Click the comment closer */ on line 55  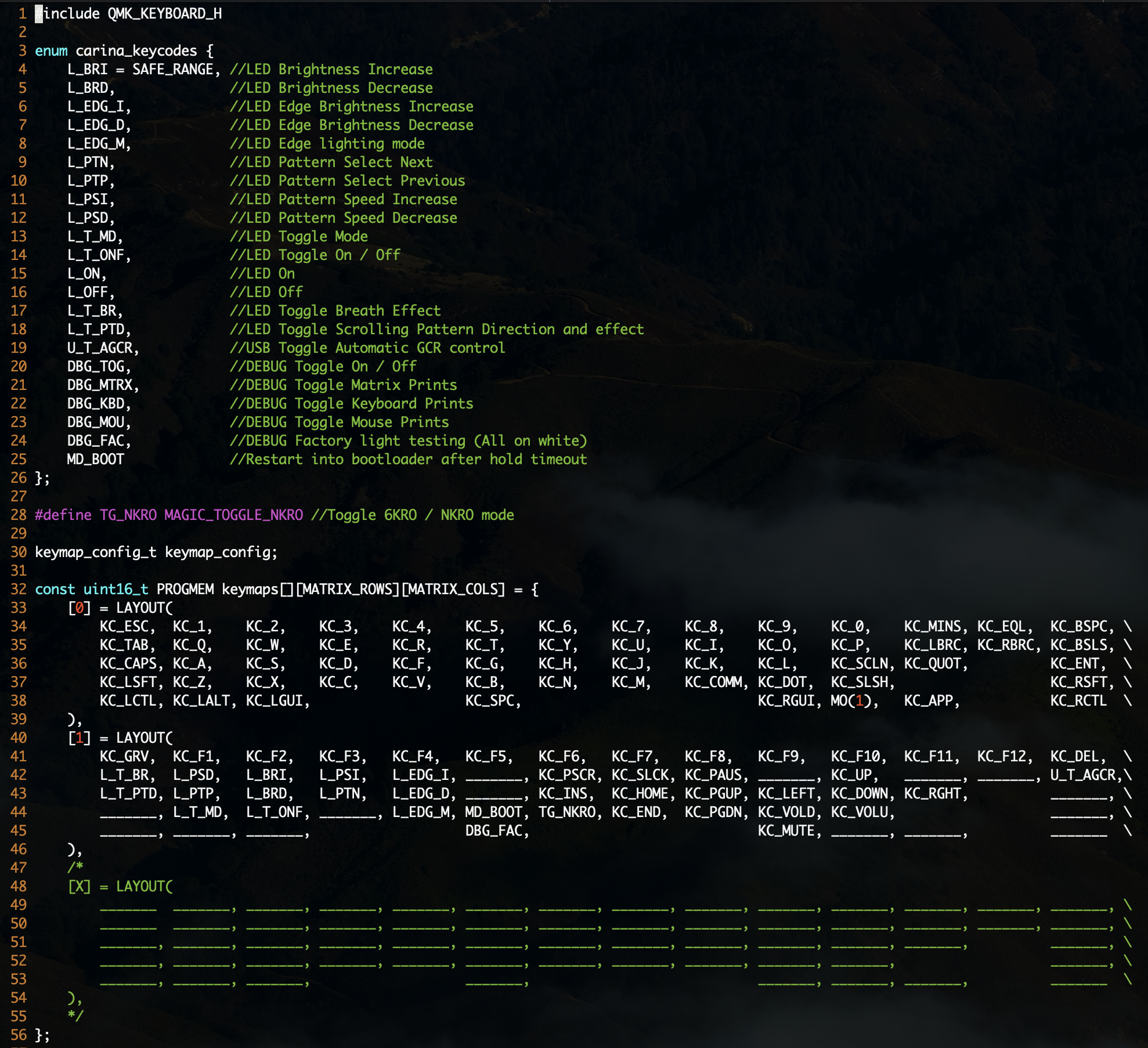(75, 1016)
